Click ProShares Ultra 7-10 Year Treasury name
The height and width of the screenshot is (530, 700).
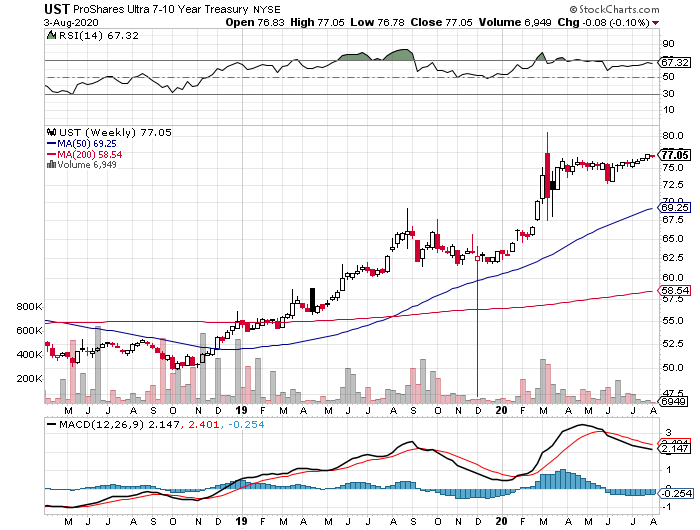click(x=160, y=9)
